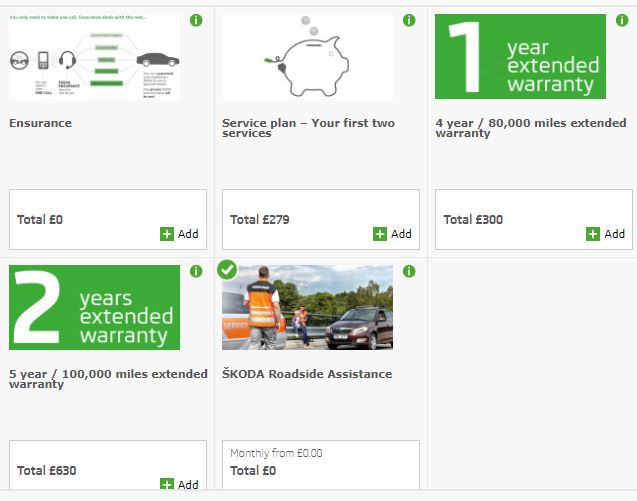Open 4 year / 80,000 miles extended warranty title

click(x=531, y=128)
